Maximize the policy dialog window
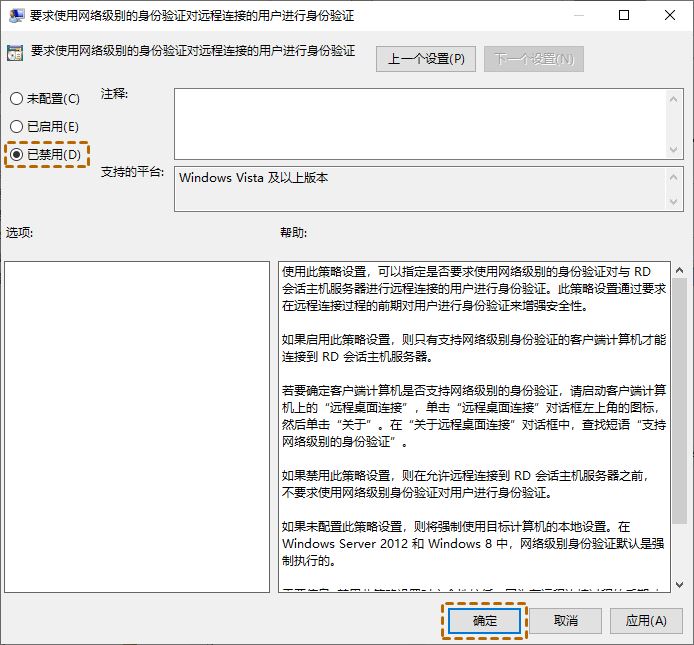This screenshot has height=645, width=694. click(x=624, y=15)
